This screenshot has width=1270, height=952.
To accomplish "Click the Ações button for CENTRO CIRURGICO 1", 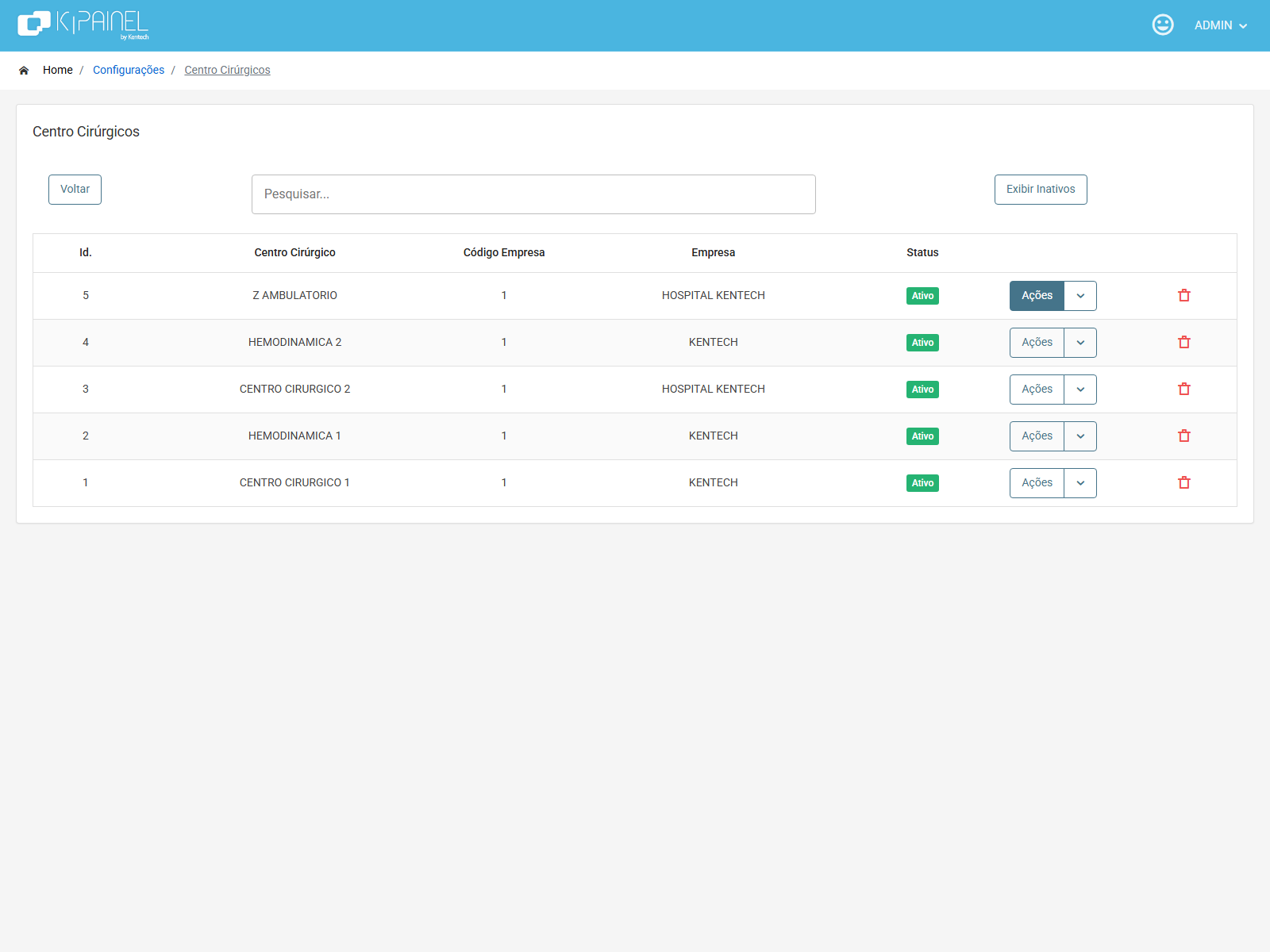I will tap(1037, 483).
